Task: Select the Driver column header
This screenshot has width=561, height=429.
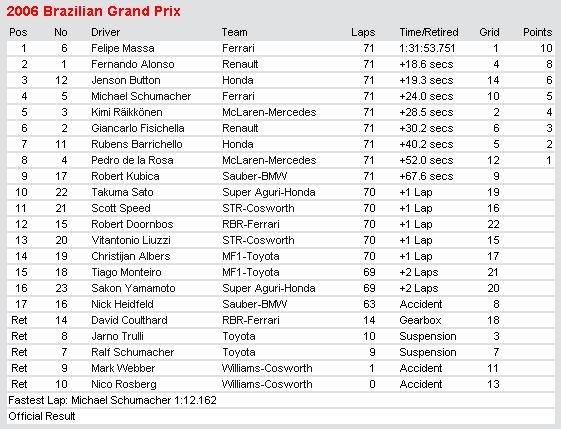Action: (x=106, y=32)
